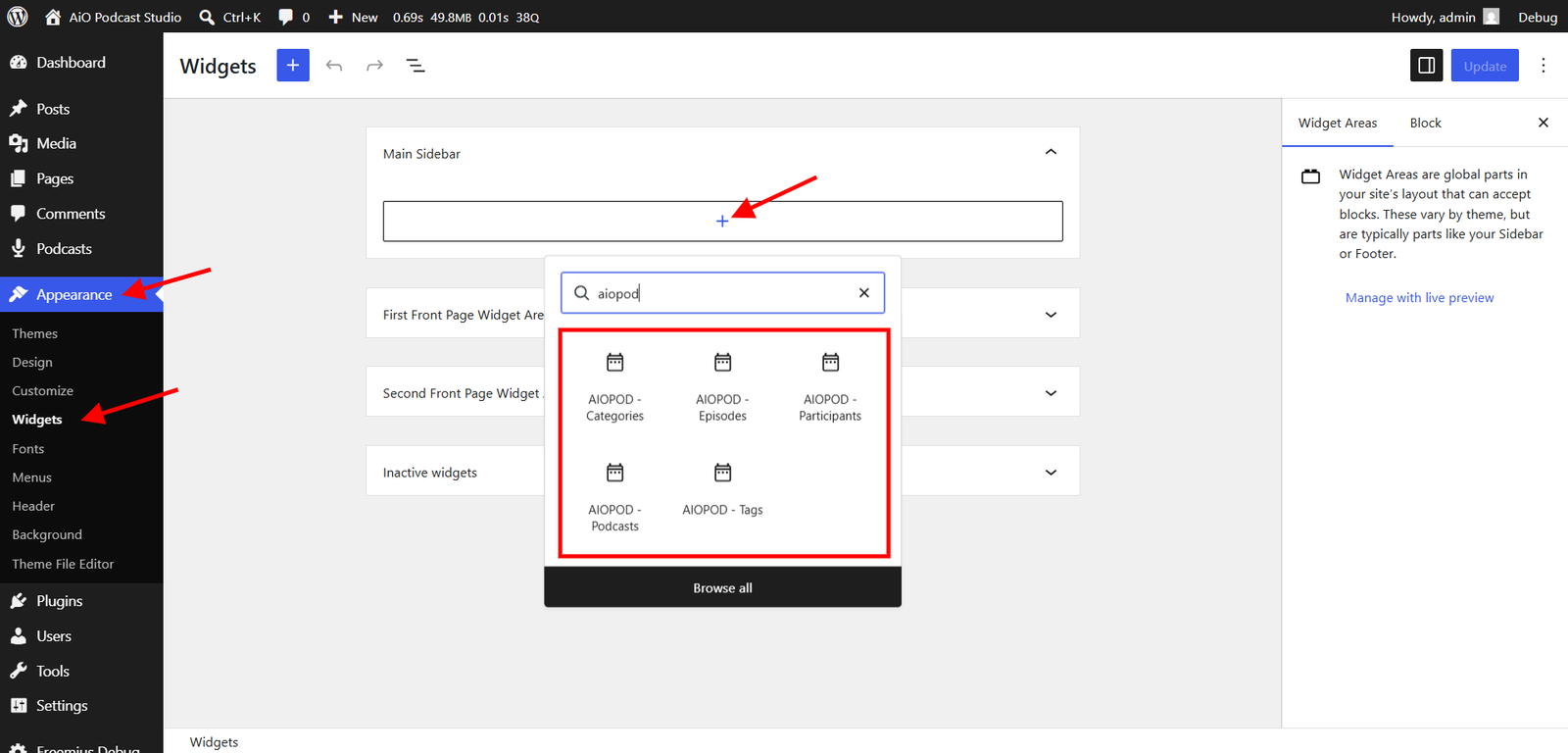The width and height of the screenshot is (1568, 753).
Task: Open the AiO Podcast Studio site home link
Action: click(114, 17)
